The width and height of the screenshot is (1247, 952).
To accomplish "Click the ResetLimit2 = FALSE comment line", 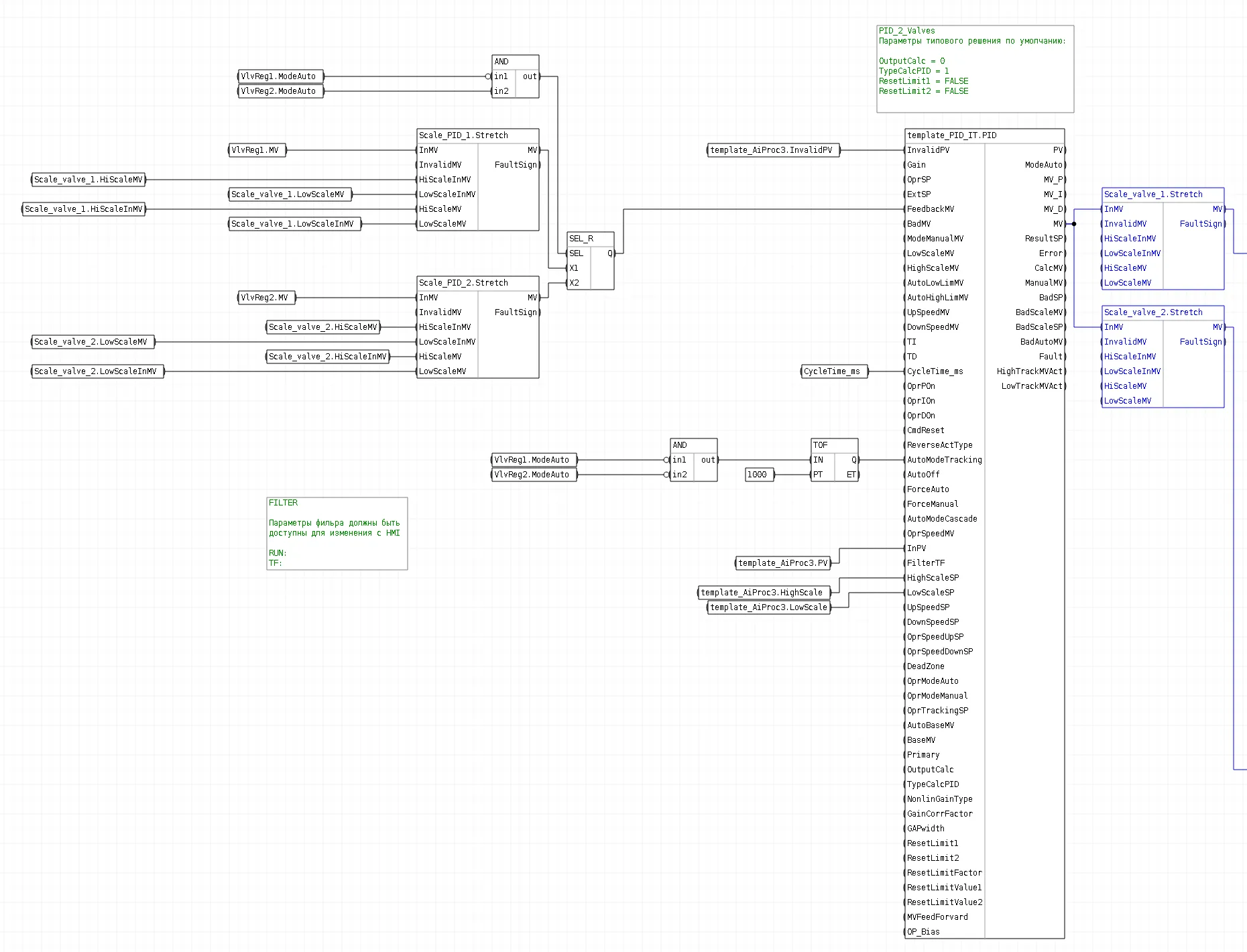I will tap(923, 91).
